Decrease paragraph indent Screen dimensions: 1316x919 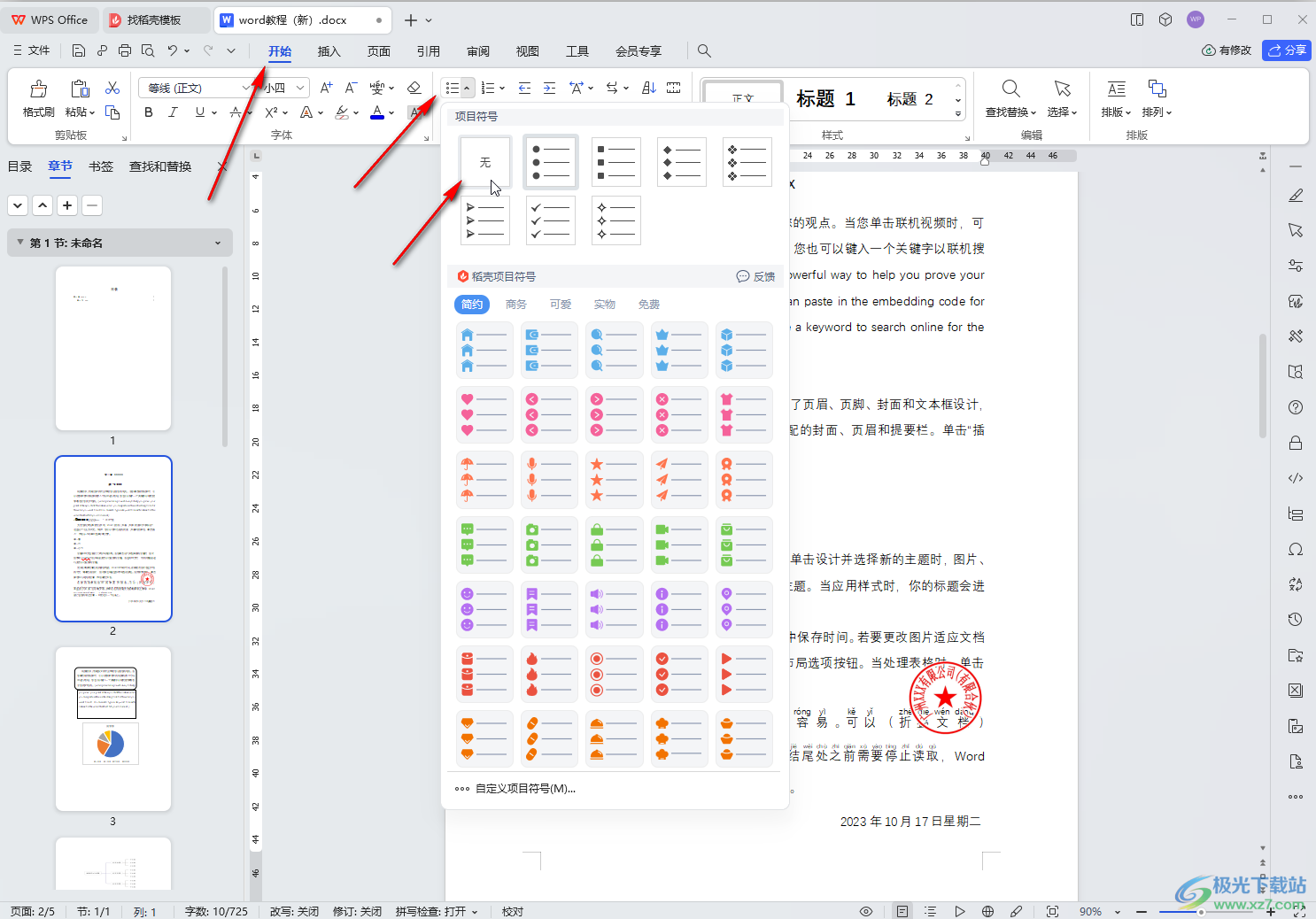(x=525, y=88)
